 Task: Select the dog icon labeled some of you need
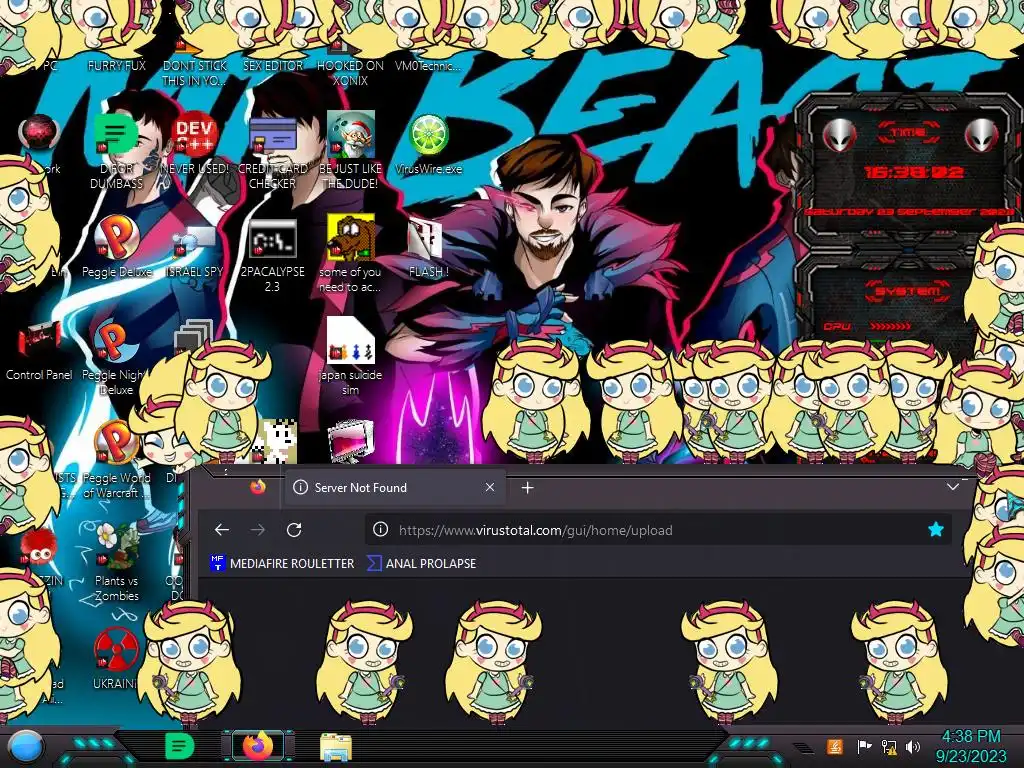point(351,236)
